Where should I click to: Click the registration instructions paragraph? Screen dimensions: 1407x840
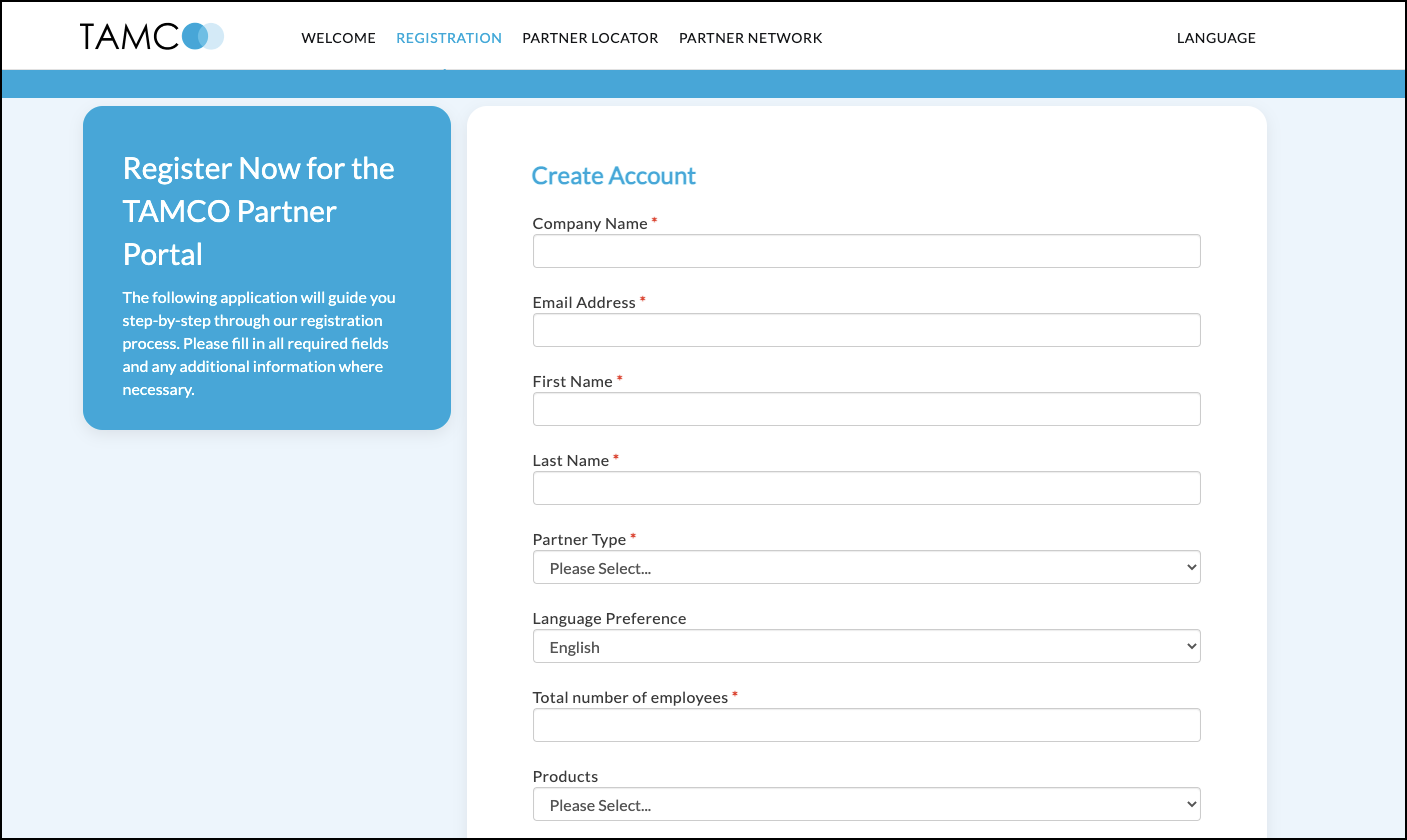(259, 344)
